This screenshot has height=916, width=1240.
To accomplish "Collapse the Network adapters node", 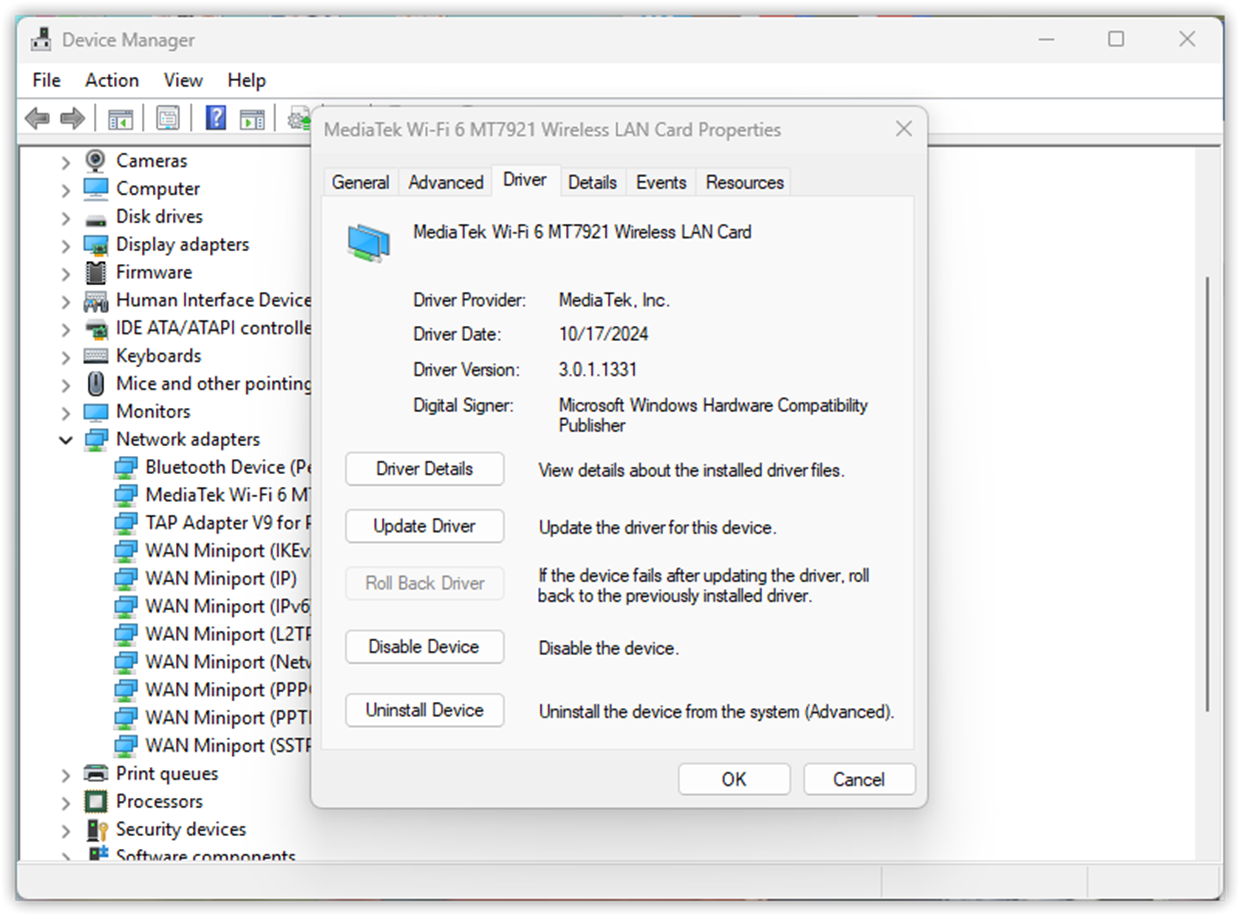I will point(66,440).
